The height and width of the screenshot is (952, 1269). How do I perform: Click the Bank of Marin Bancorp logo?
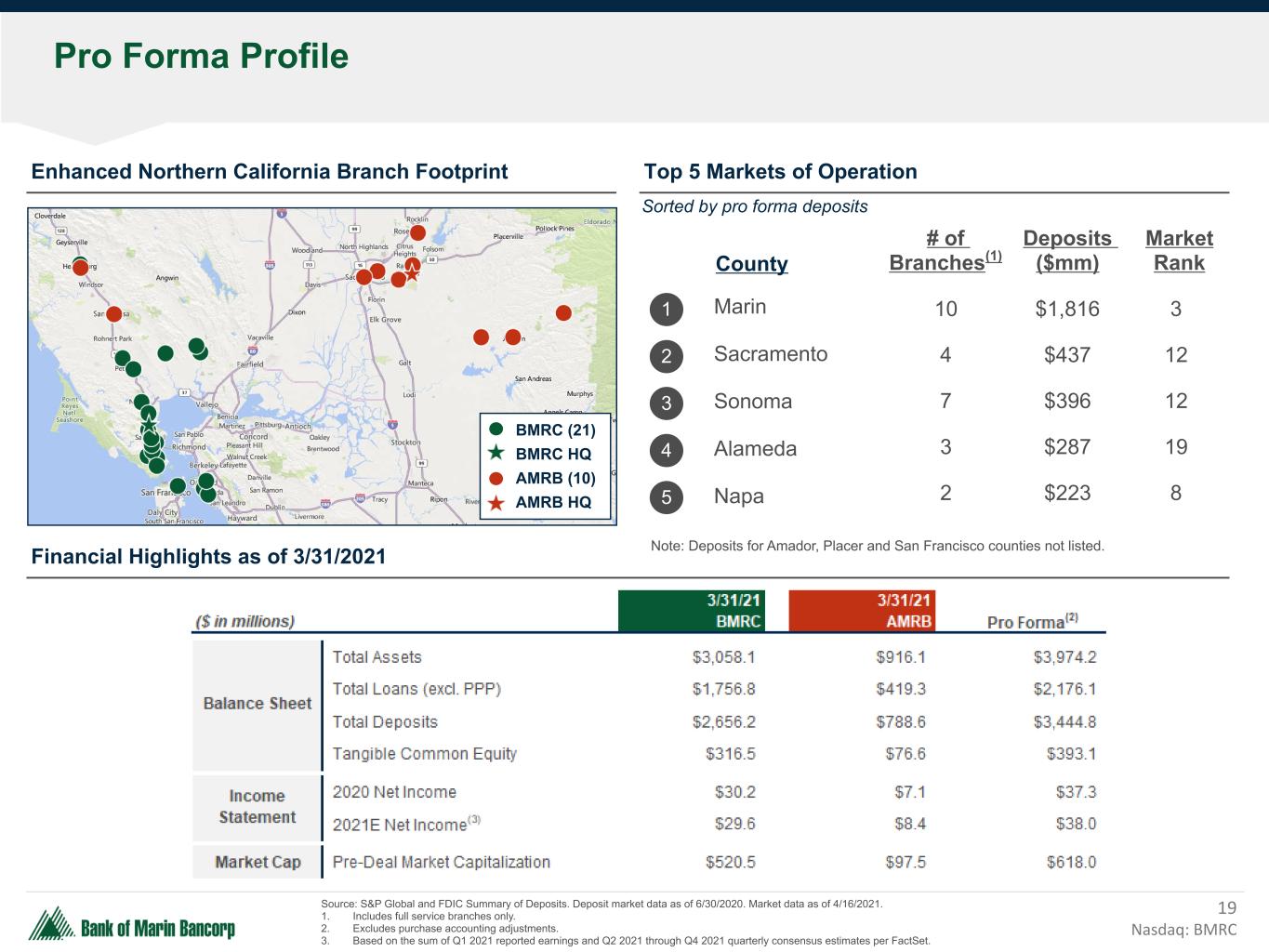click(x=132, y=926)
